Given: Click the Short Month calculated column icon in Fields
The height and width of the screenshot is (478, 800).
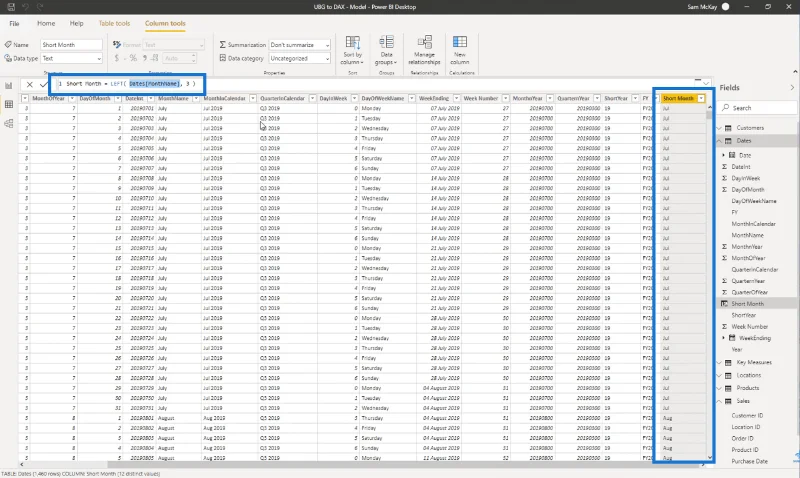Looking at the screenshot, I should (x=724, y=304).
